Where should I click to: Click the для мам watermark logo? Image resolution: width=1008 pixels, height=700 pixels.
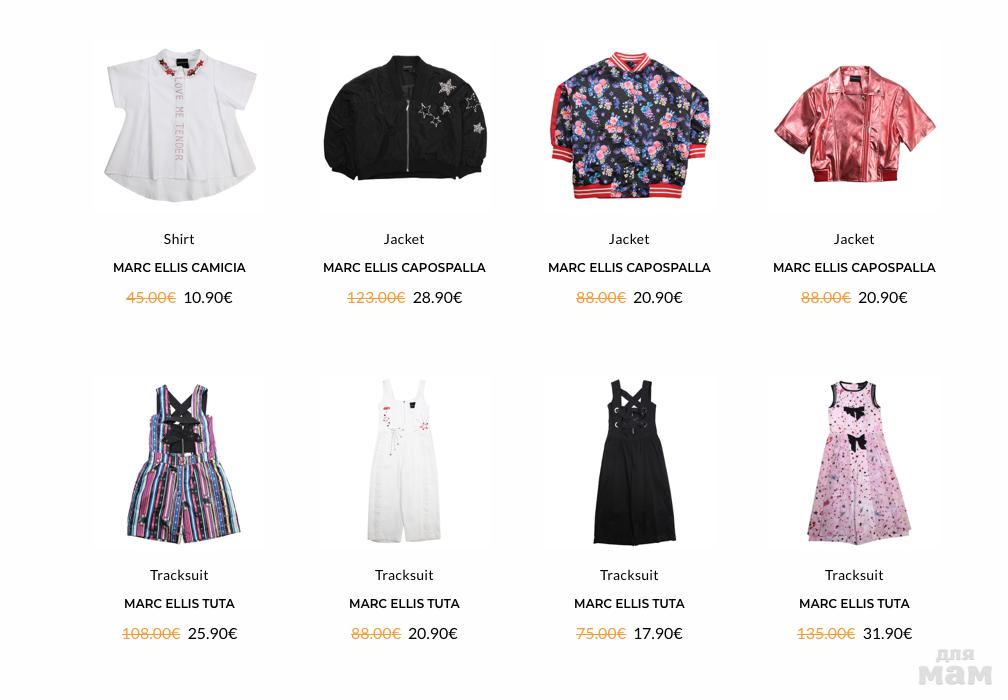pyautogui.click(x=955, y=668)
